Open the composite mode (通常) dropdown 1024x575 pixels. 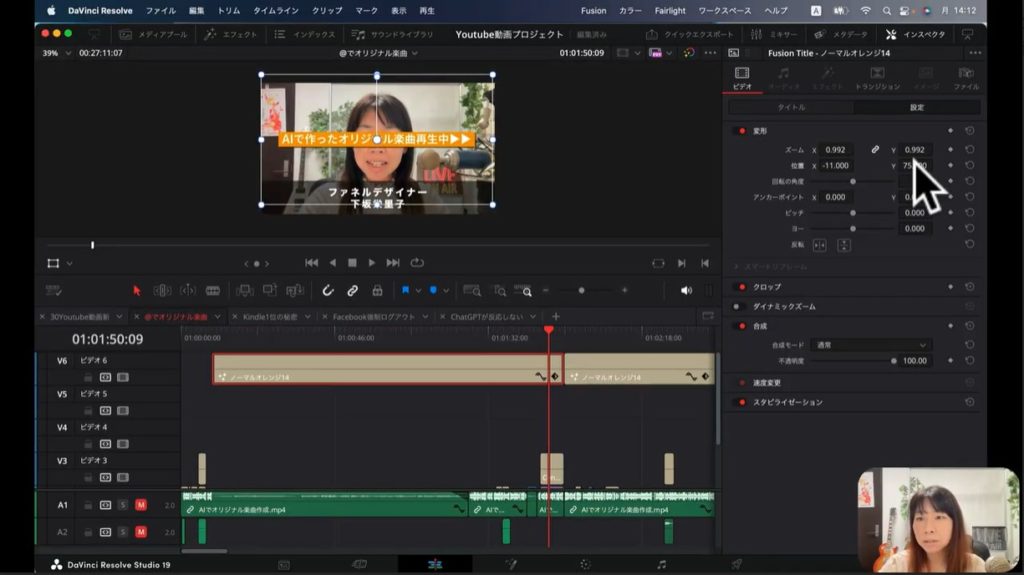pyautogui.click(x=870, y=345)
